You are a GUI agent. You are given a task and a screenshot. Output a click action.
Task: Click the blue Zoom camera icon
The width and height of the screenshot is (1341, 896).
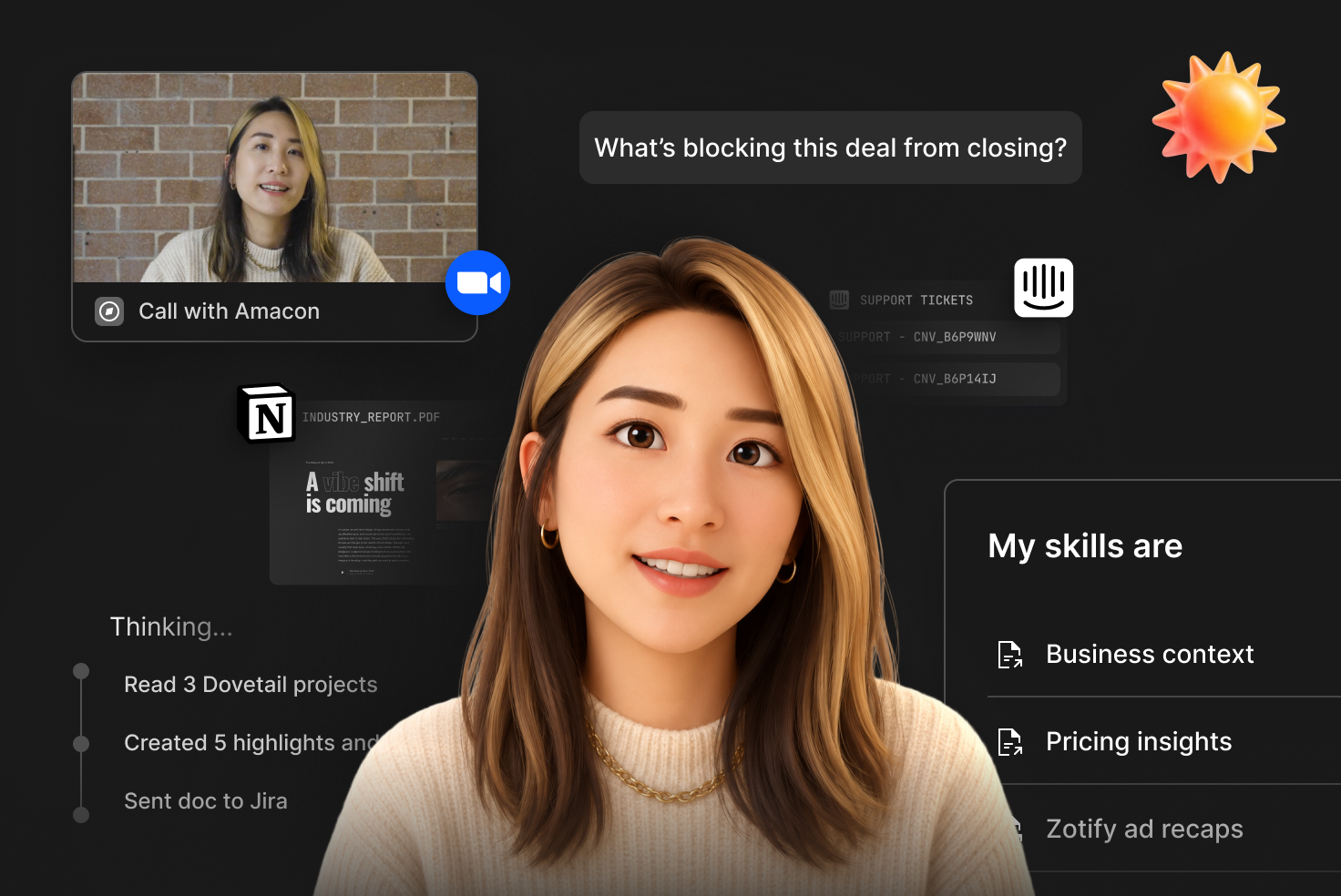coord(477,283)
